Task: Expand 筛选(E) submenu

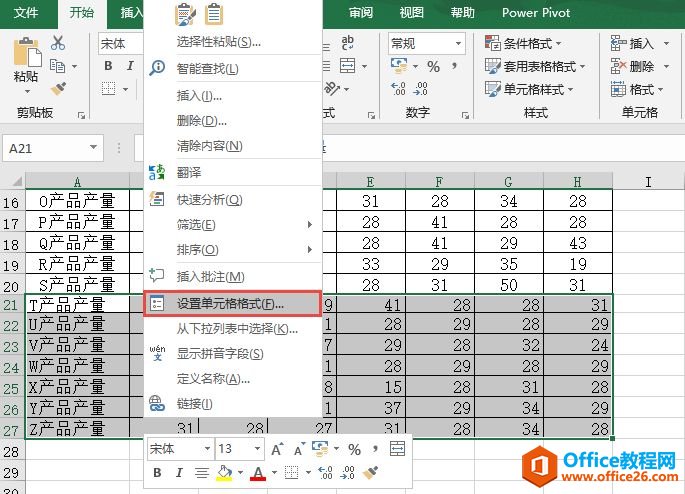Action: coord(233,225)
